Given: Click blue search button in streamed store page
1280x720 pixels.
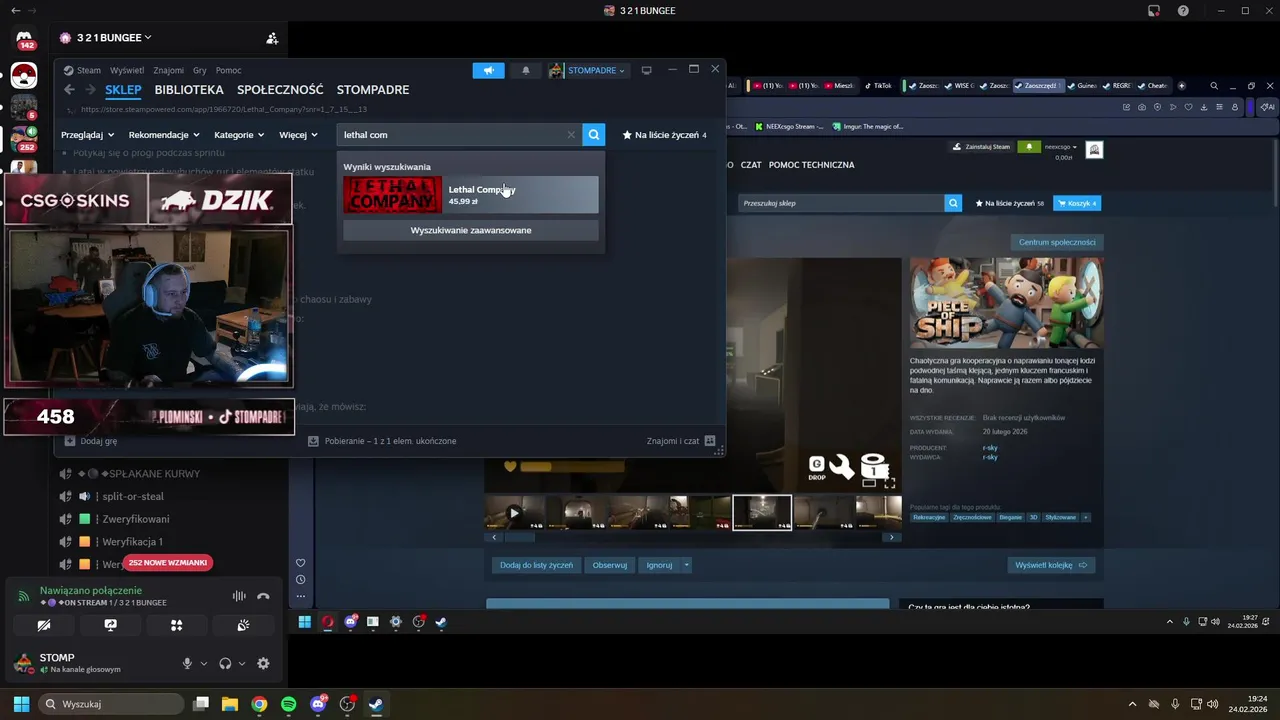Looking at the screenshot, I should pos(952,203).
